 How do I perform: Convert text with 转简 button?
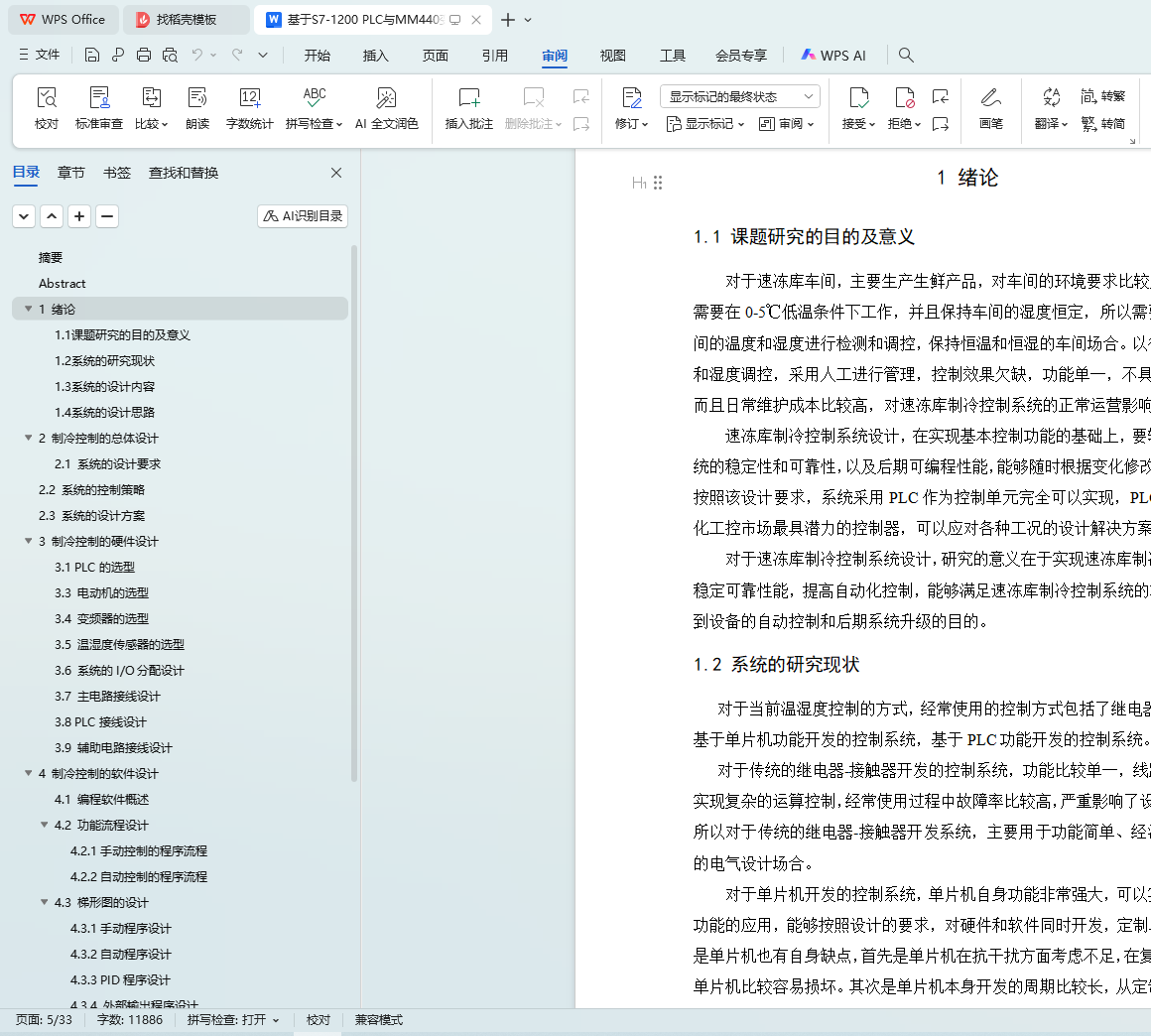pyautogui.click(x=1103, y=124)
